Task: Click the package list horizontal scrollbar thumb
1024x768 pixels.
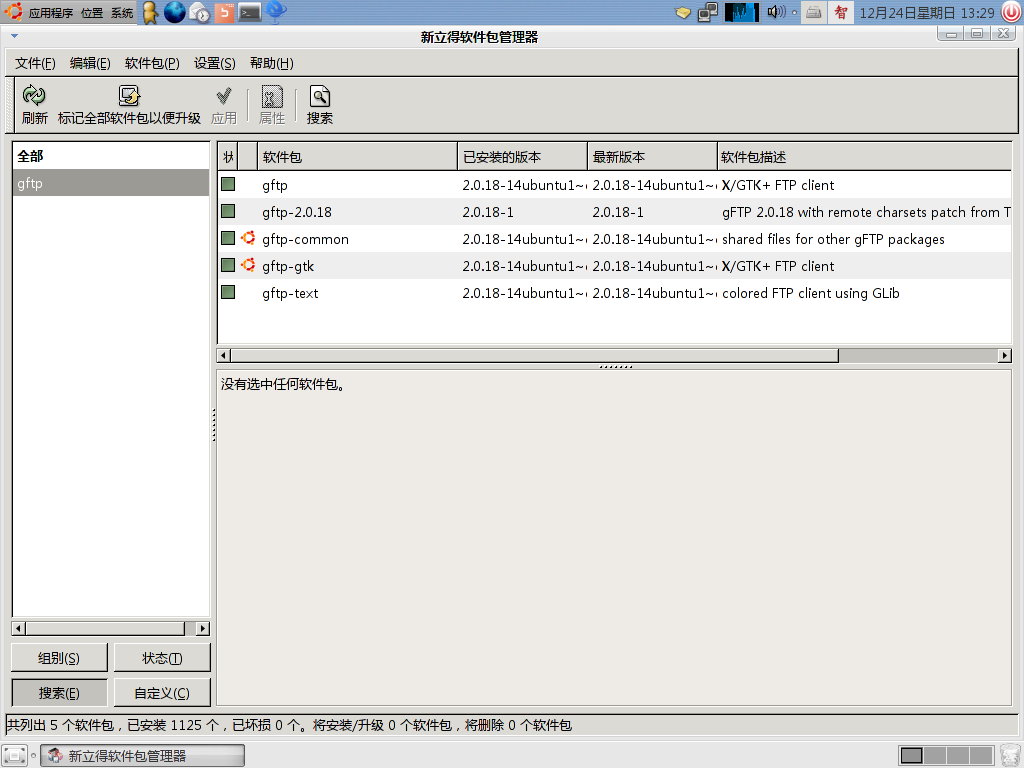Action: [x=534, y=355]
